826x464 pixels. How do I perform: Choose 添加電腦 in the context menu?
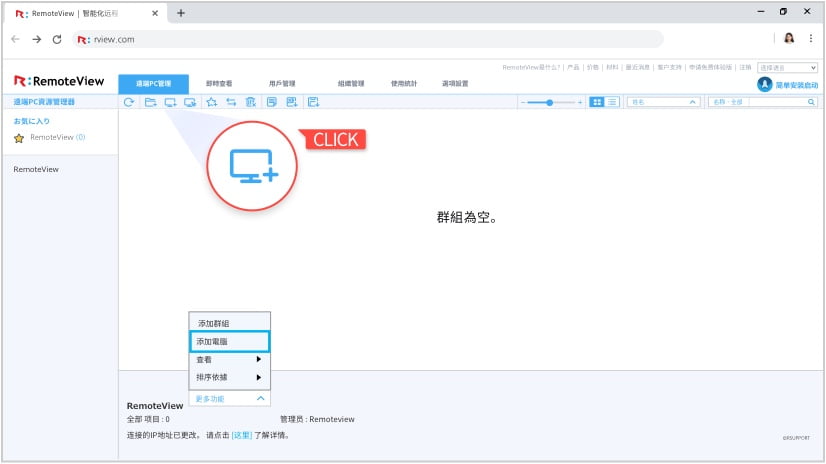click(x=230, y=341)
